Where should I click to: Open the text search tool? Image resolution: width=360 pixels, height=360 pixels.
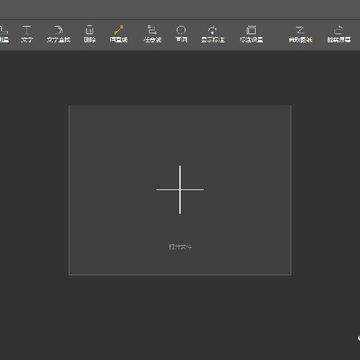point(59,34)
